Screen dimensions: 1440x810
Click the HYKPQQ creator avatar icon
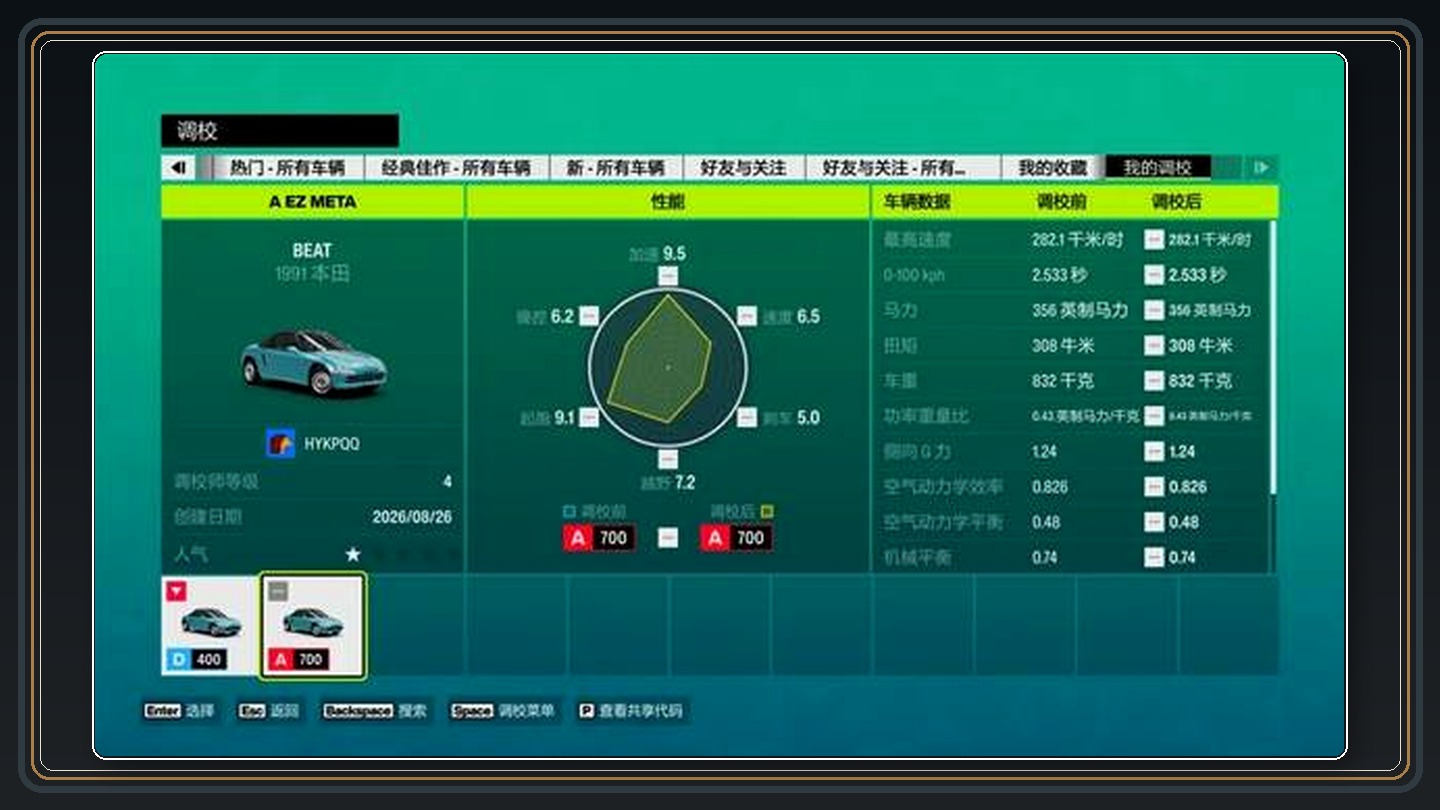pos(280,443)
